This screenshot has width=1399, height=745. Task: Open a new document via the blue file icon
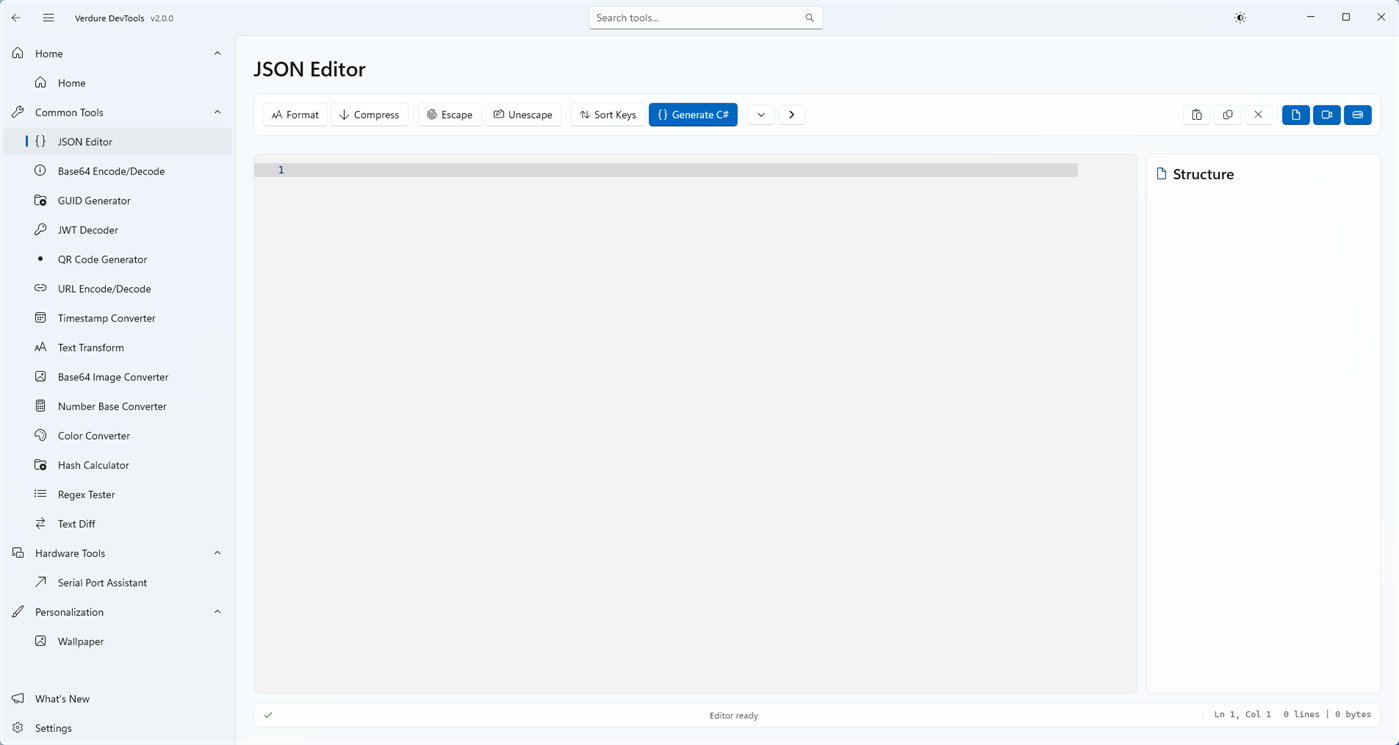[1295, 114]
